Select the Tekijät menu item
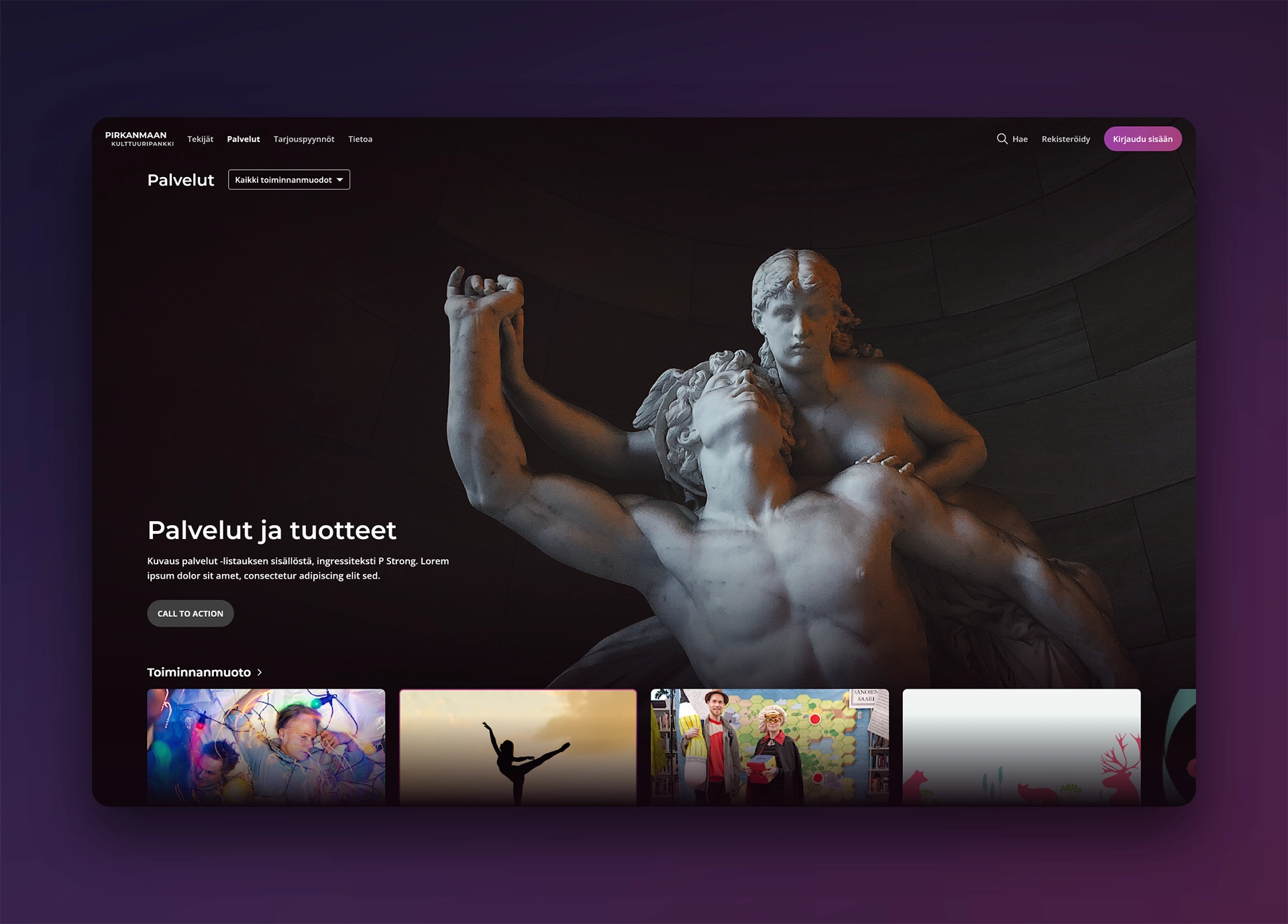 [200, 138]
